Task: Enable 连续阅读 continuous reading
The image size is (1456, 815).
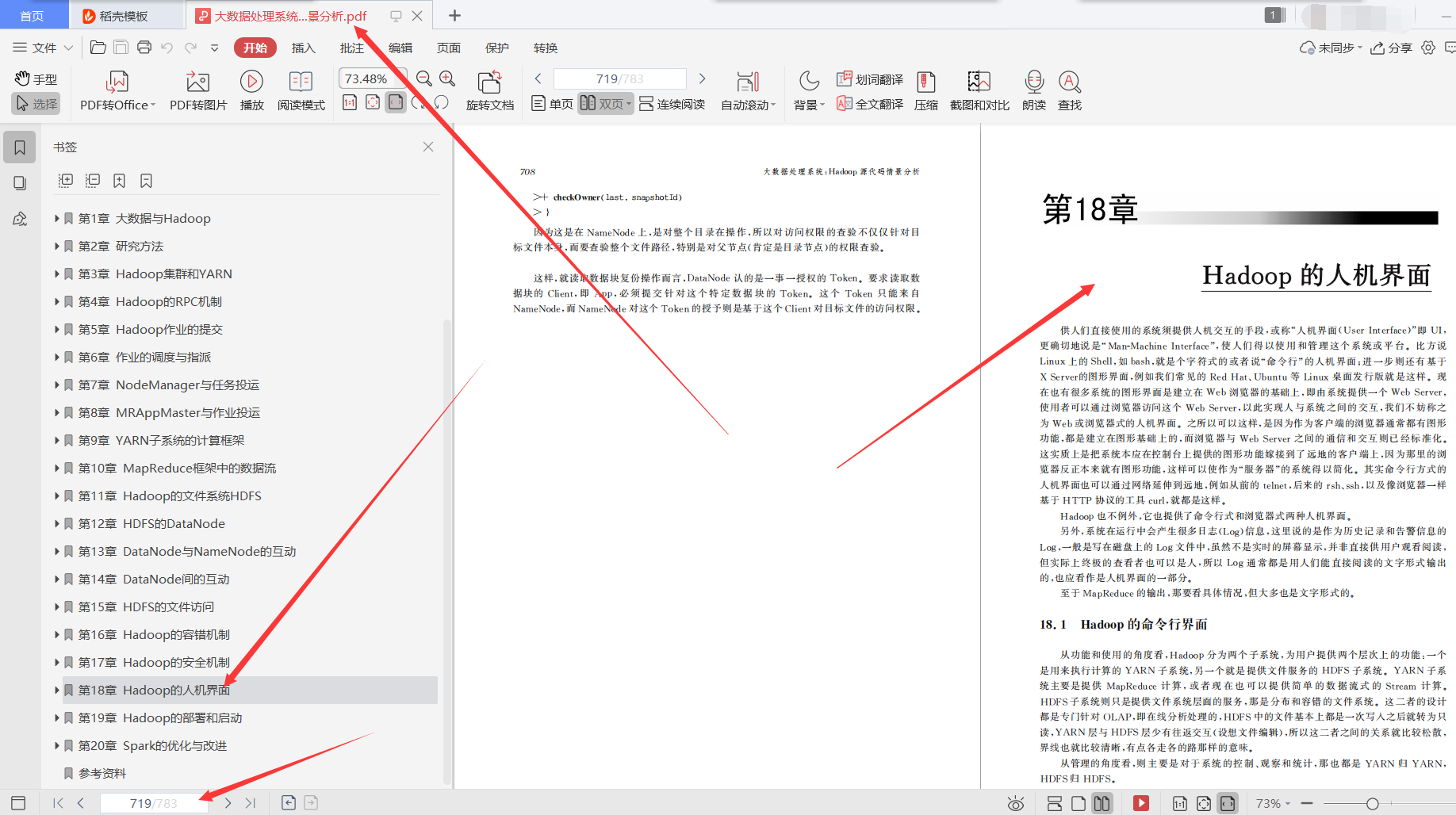Action: (x=672, y=104)
